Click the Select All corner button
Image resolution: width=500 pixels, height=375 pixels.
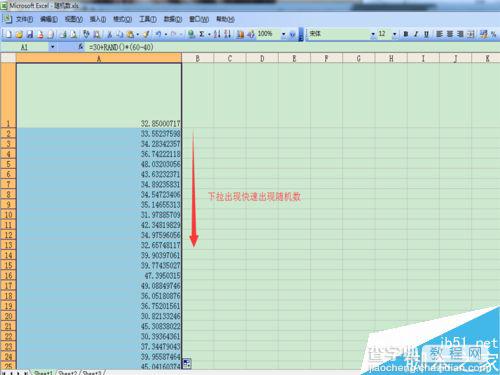pyautogui.click(x=8, y=58)
